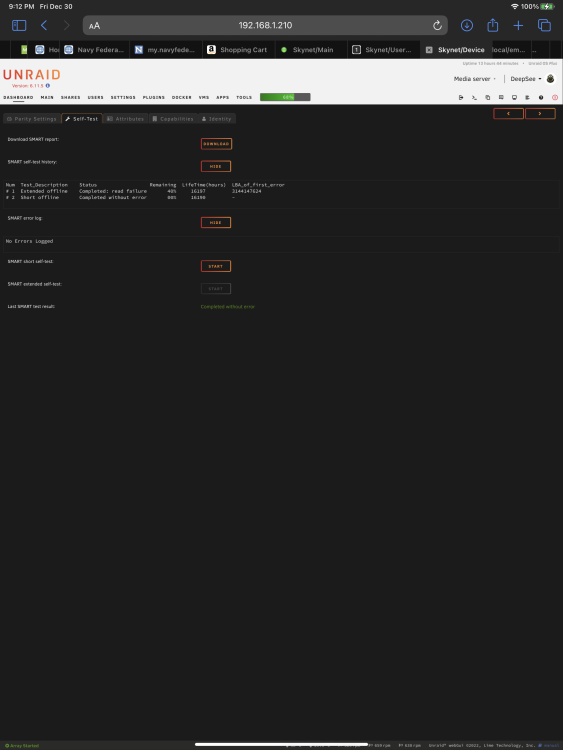
Task: Click the feedback comment icon
Action: 501,98
